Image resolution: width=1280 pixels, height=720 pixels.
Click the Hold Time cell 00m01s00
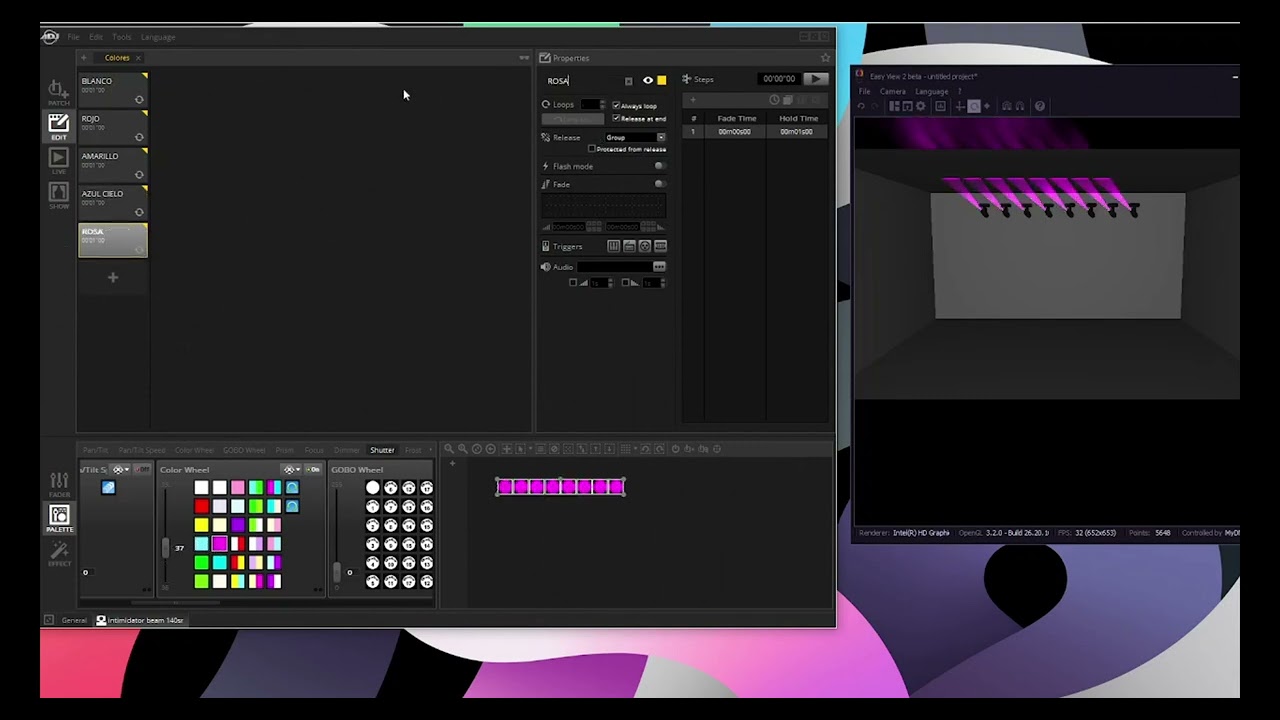797,132
